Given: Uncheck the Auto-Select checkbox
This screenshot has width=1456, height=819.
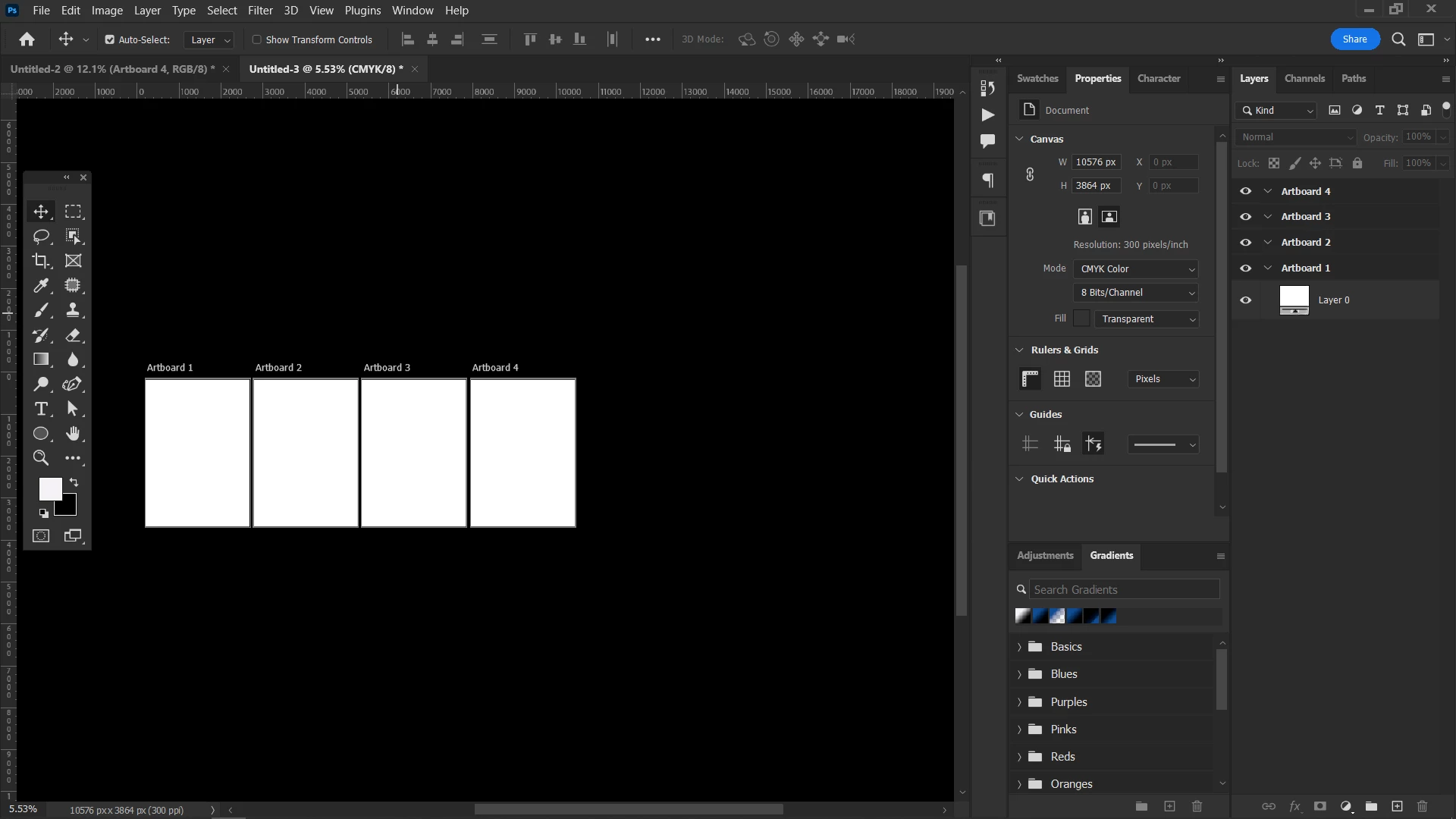Looking at the screenshot, I should click(x=110, y=39).
